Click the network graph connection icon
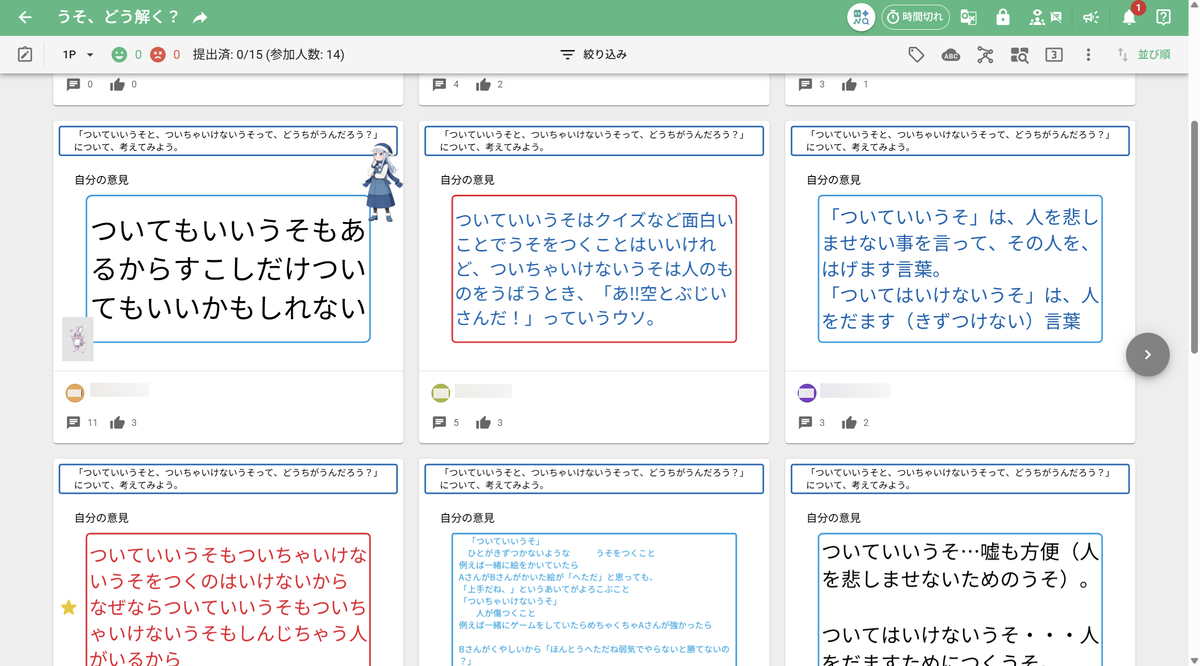Image resolution: width=1200 pixels, height=666 pixels. 985,55
